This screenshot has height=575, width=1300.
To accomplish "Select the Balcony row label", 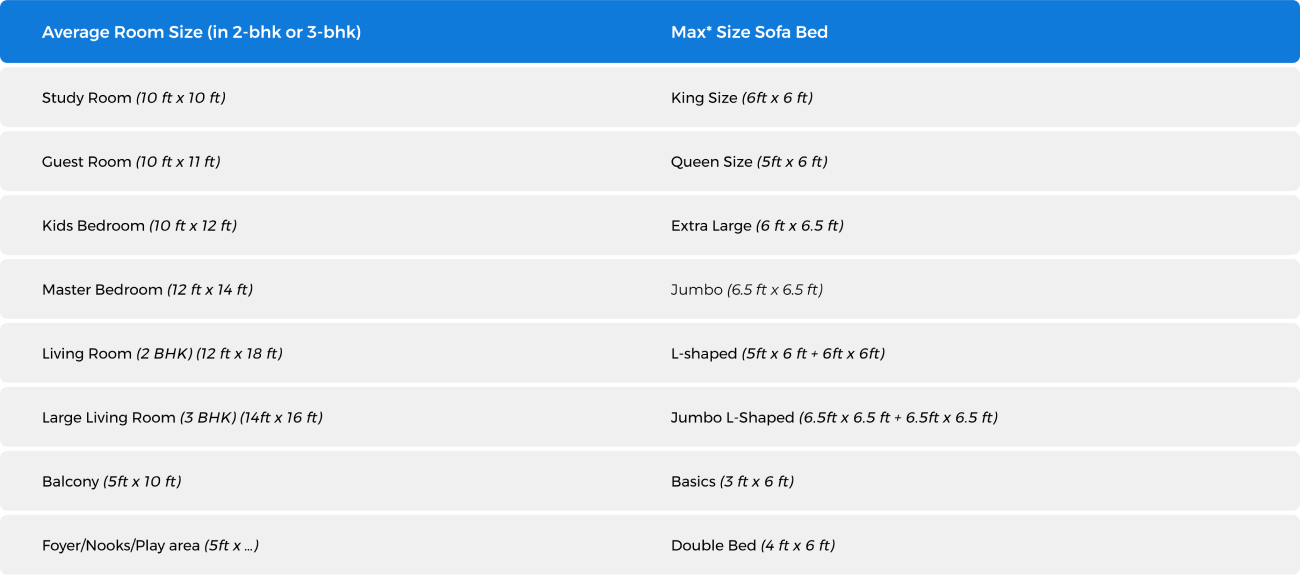I will 70,482.
